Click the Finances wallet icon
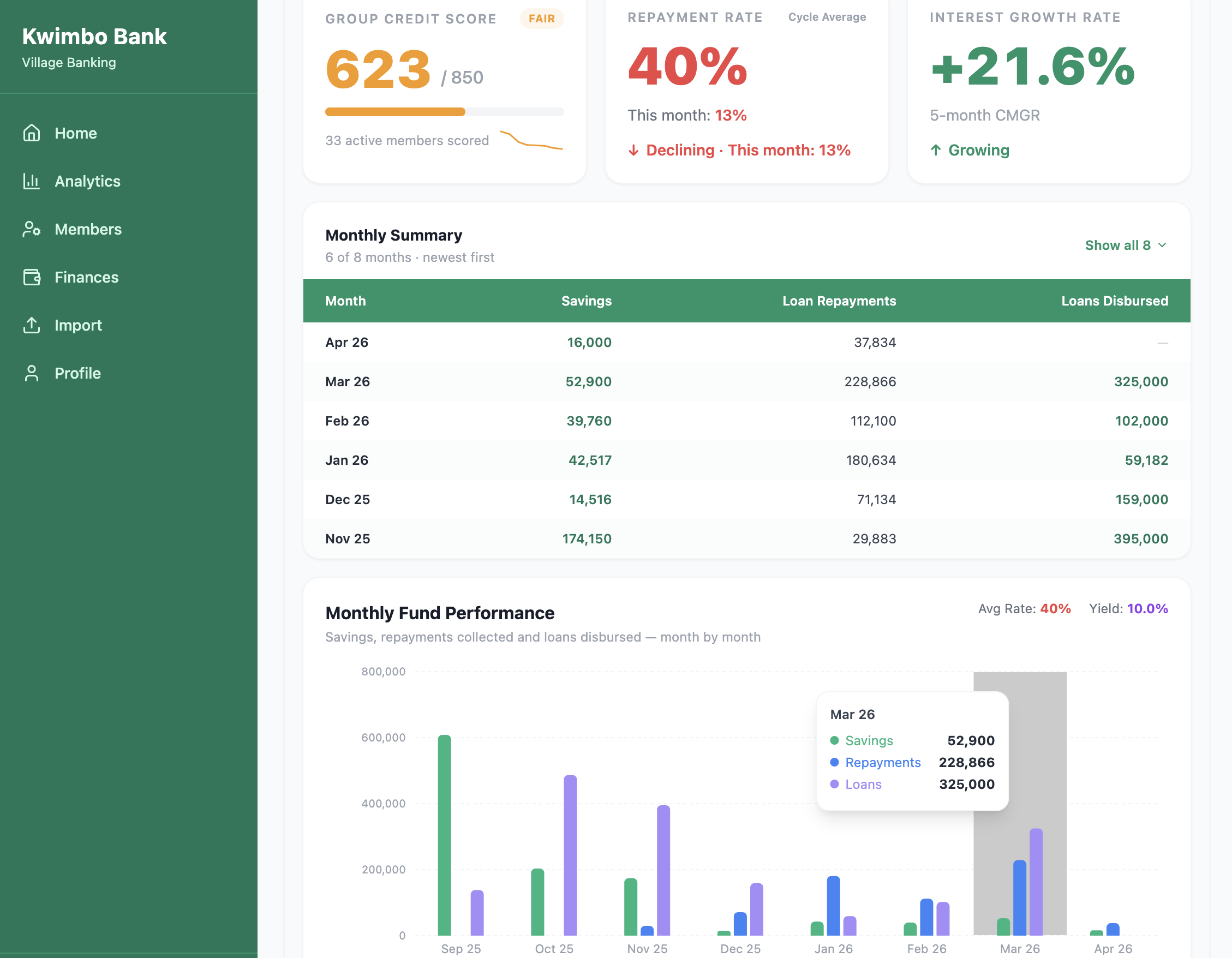This screenshot has height=958, width=1232. (32, 277)
